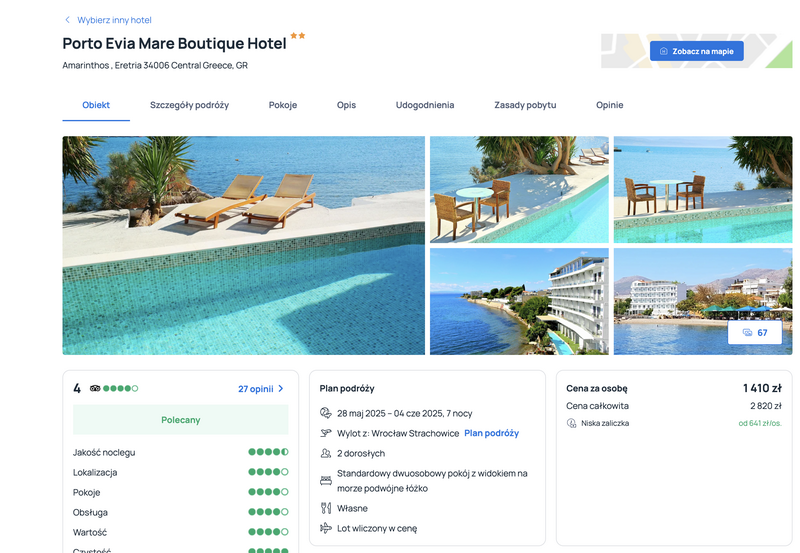Click the overall score number 4
This screenshot has height=553, width=800.
click(x=77, y=388)
